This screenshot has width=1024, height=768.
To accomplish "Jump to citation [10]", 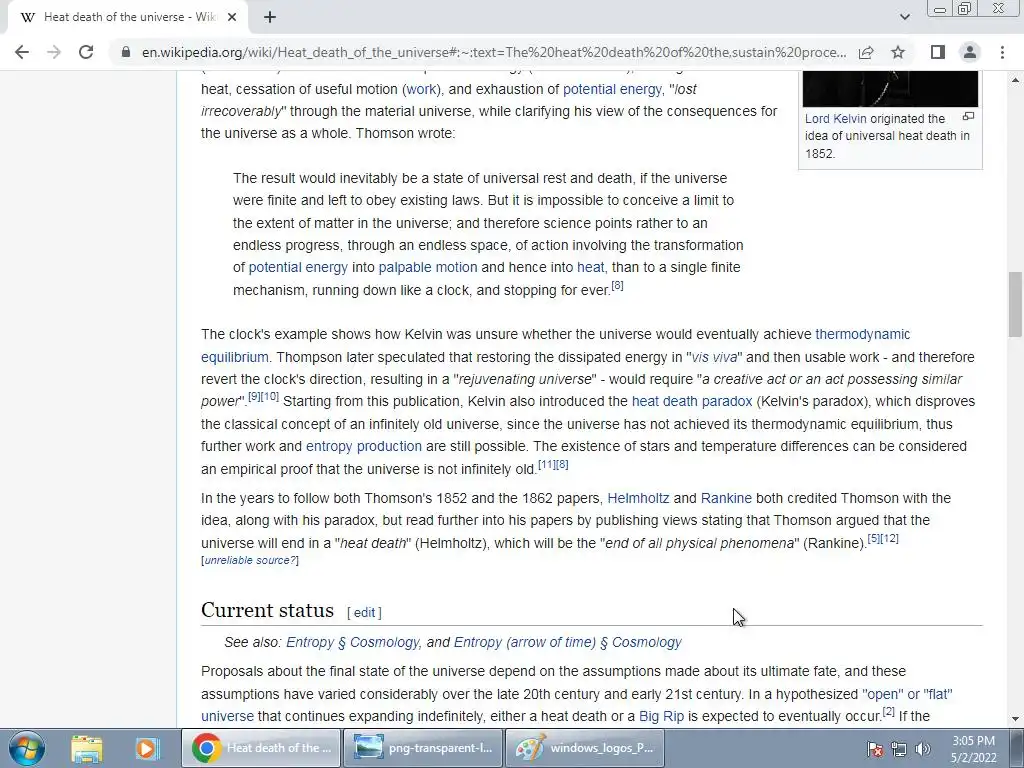I will coord(270,396).
